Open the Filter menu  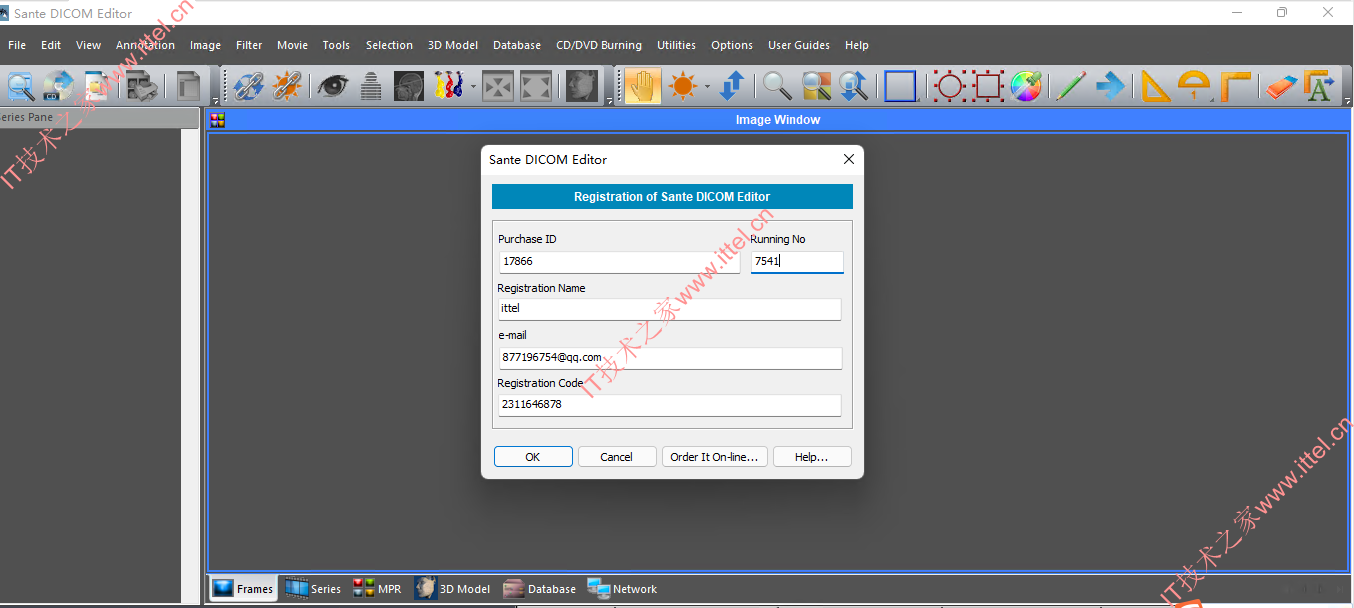pyautogui.click(x=249, y=45)
